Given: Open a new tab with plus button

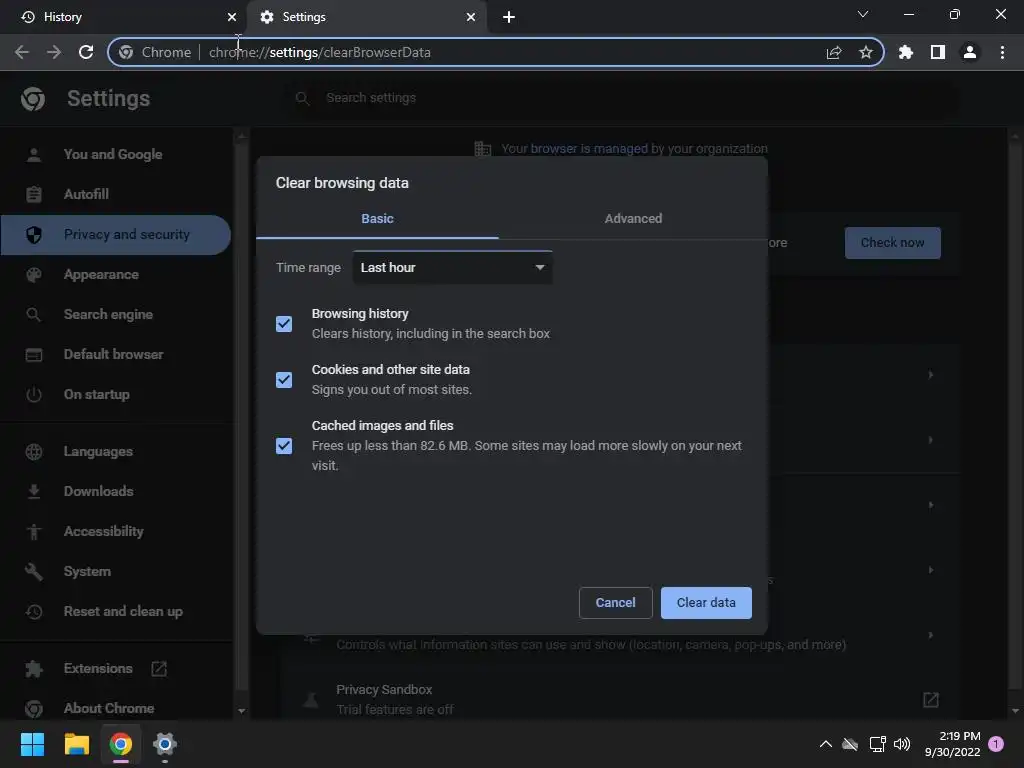Looking at the screenshot, I should [x=509, y=17].
